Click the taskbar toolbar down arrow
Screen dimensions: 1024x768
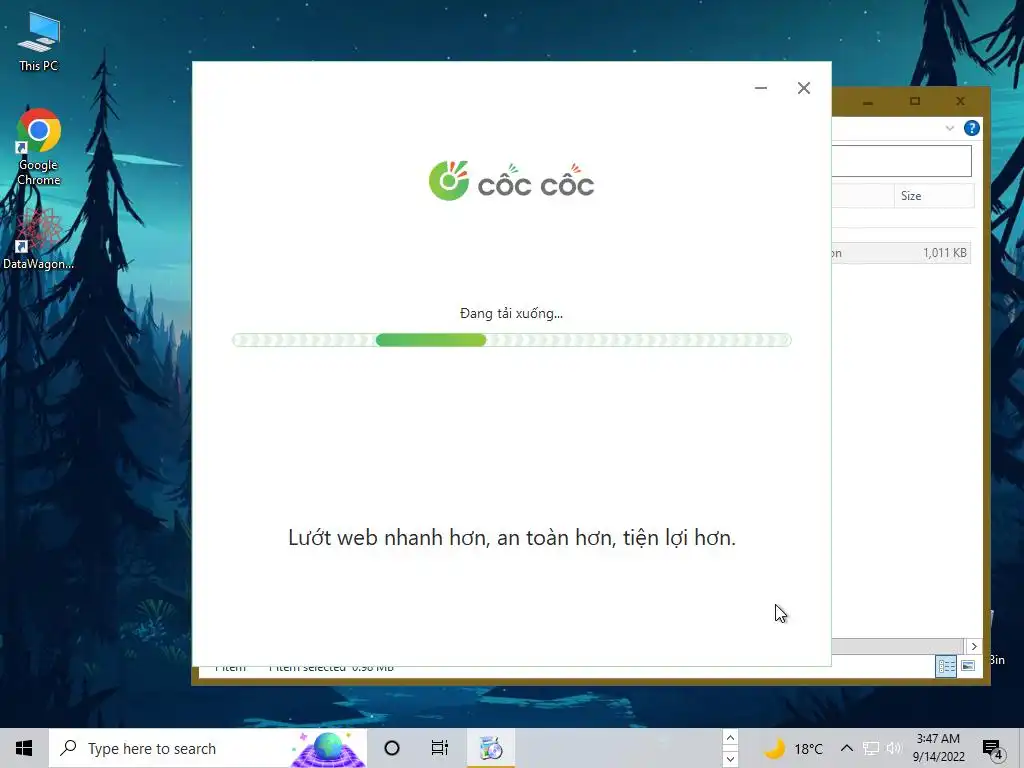730,759
